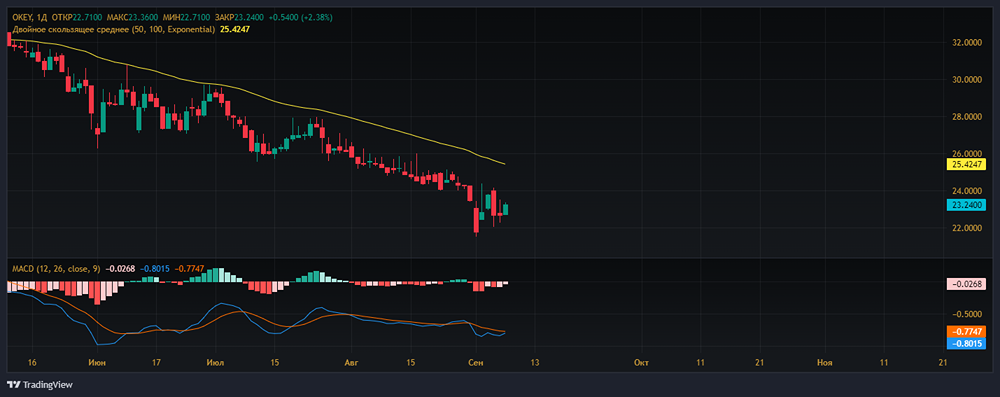Click the Авг label on time axis
1000x397 pixels.
[351, 363]
